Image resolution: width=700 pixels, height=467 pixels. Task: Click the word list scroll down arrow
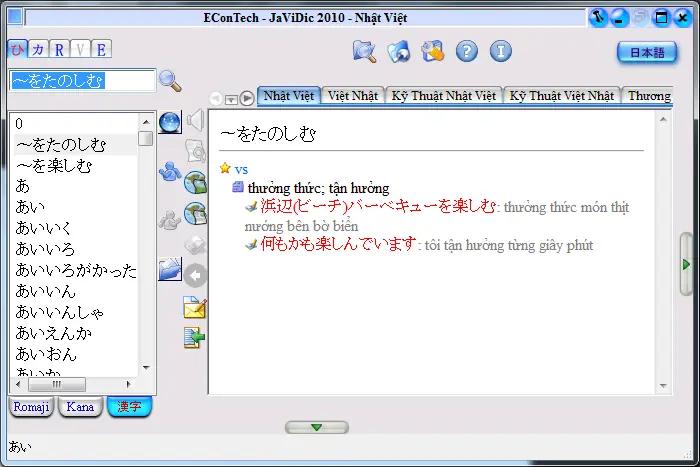pyautogui.click(x=146, y=368)
